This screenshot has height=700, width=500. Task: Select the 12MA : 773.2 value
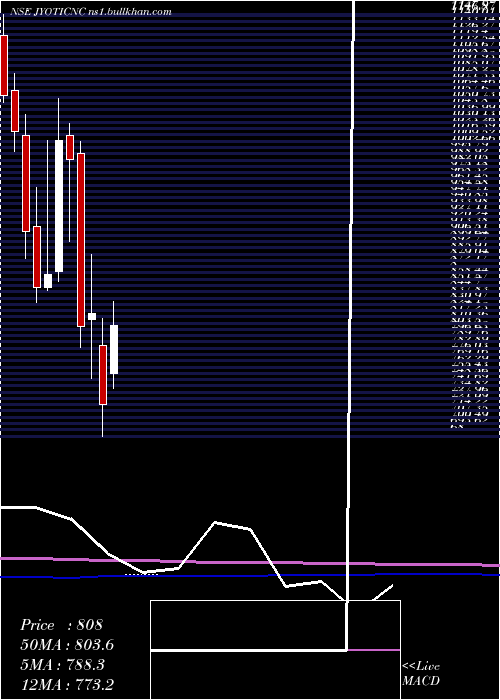coord(69,684)
